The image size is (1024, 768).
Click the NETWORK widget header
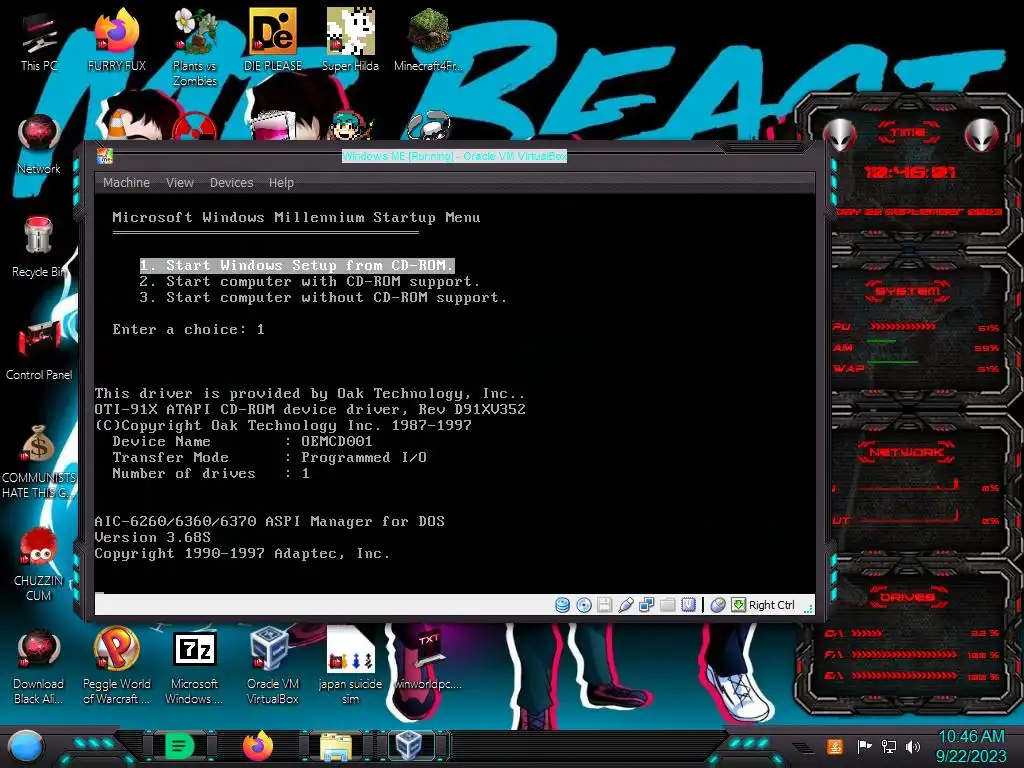pyautogui.click(x=906, y=452)
